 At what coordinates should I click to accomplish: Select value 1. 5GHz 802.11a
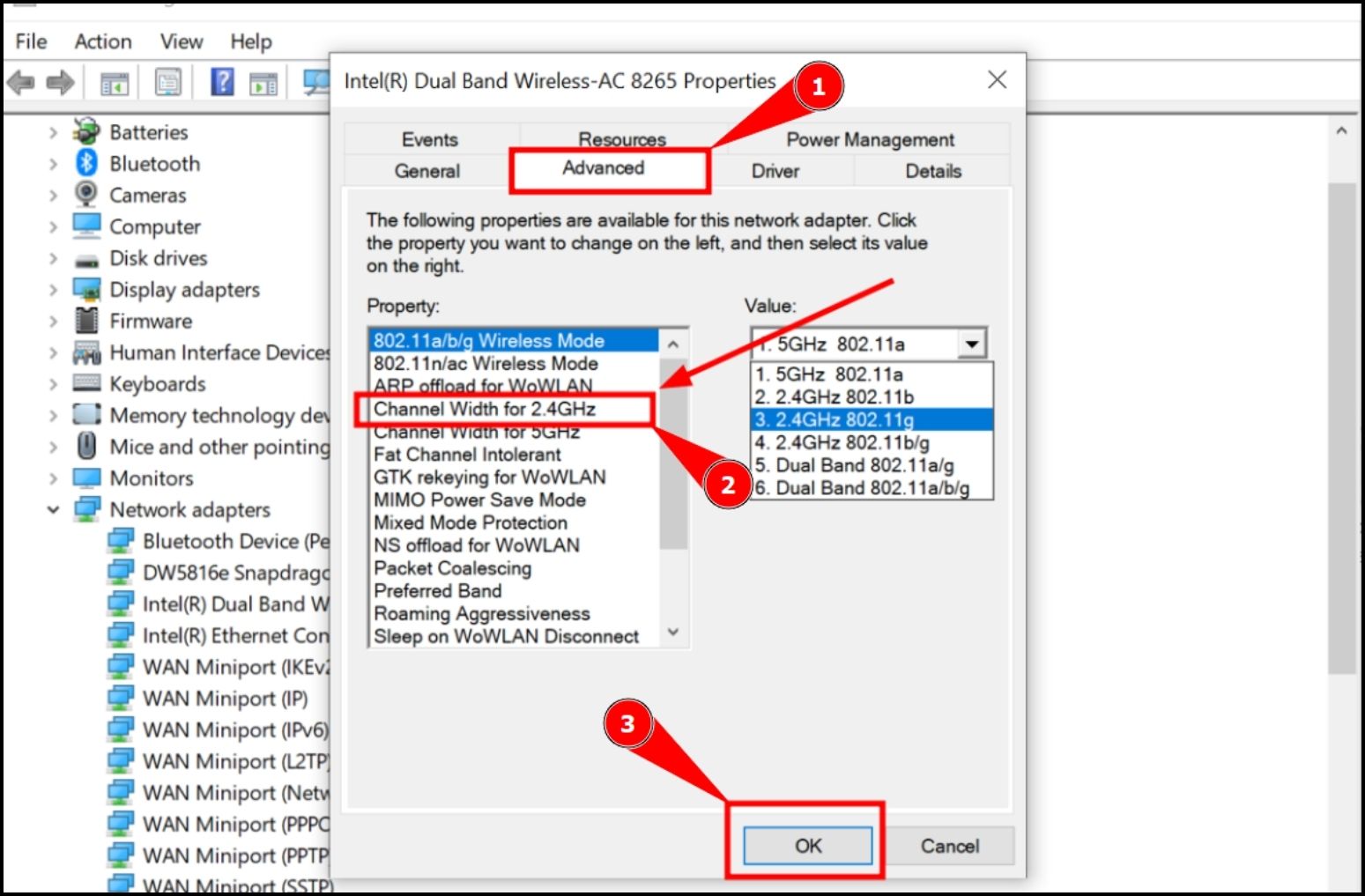pos(828,374)
